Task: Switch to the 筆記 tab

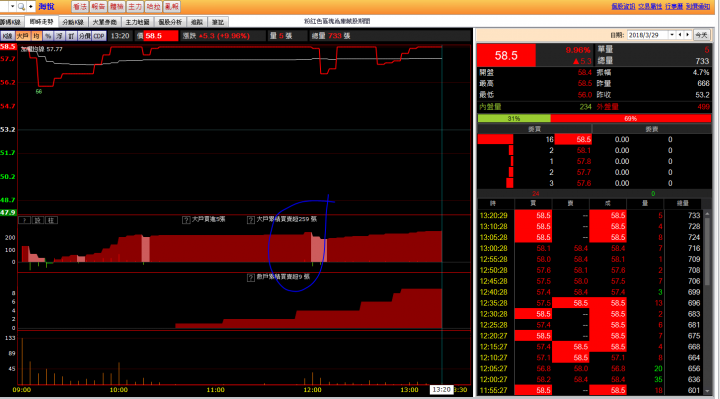Action: [218, 22]
